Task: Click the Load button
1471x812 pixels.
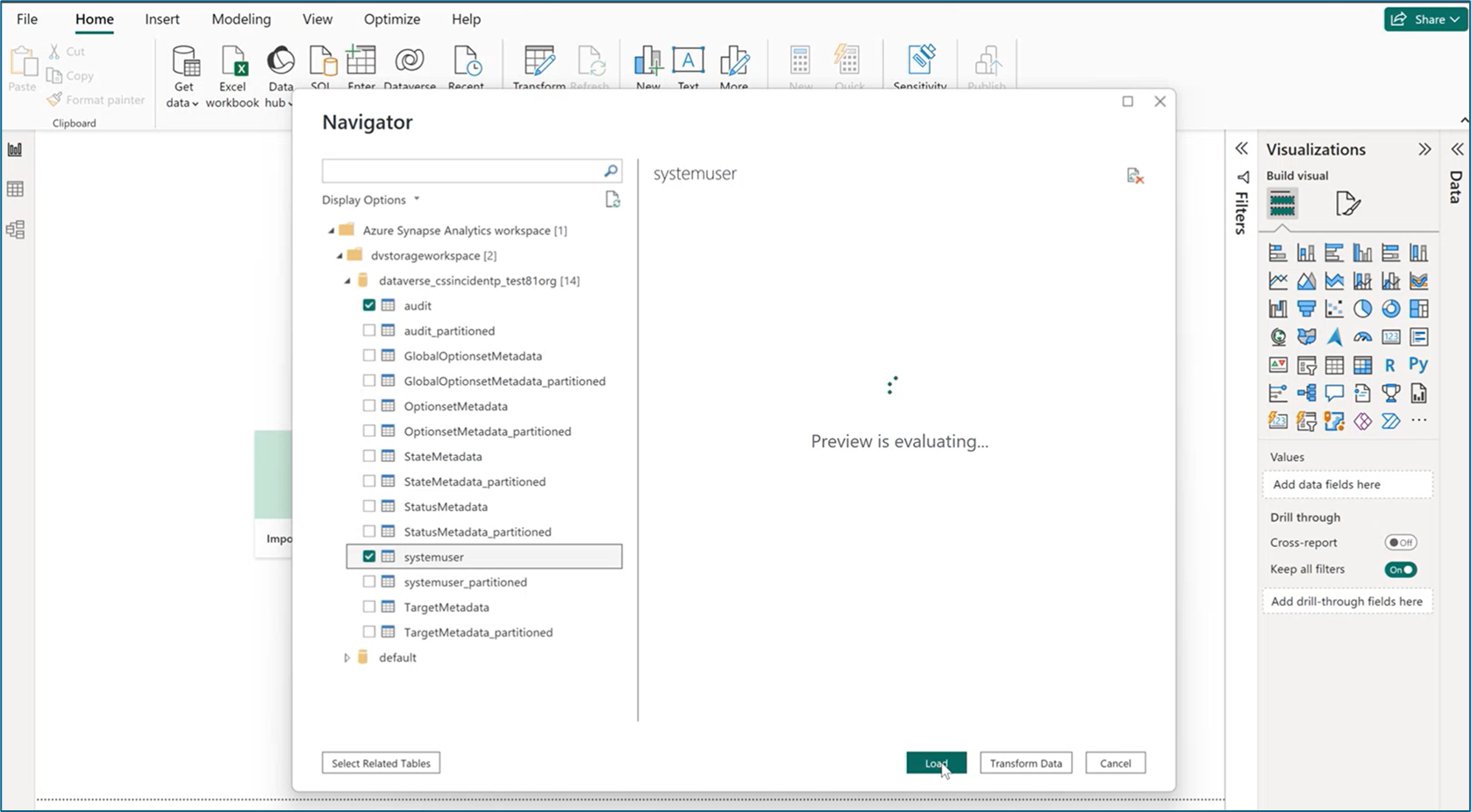Action: click(936, 763)
